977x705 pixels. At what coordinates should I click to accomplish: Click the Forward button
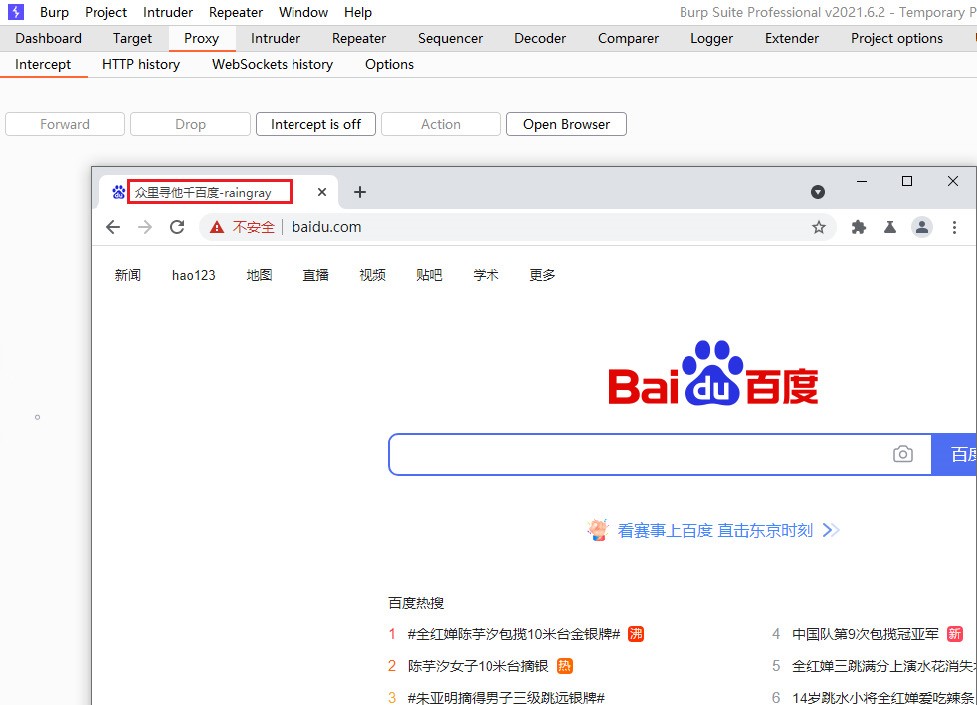[x=65, y=124]
